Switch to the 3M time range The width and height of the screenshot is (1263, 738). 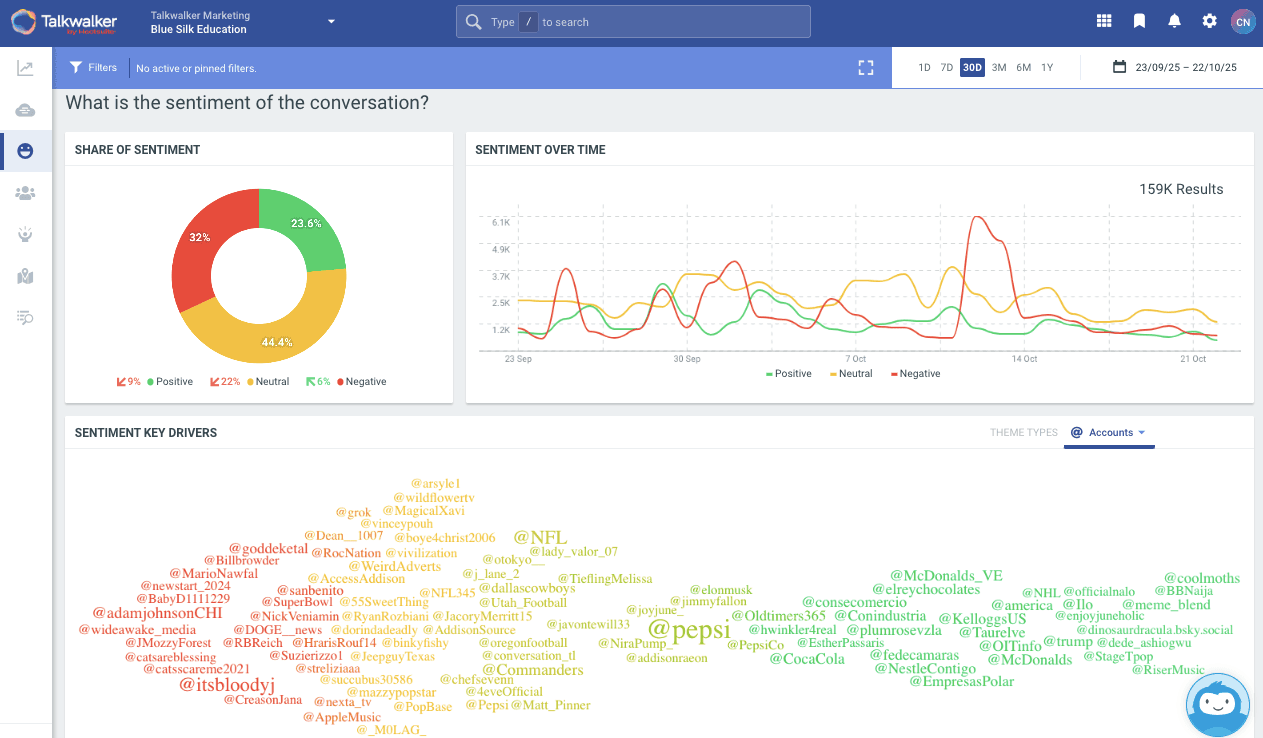(x=998, y=68)
